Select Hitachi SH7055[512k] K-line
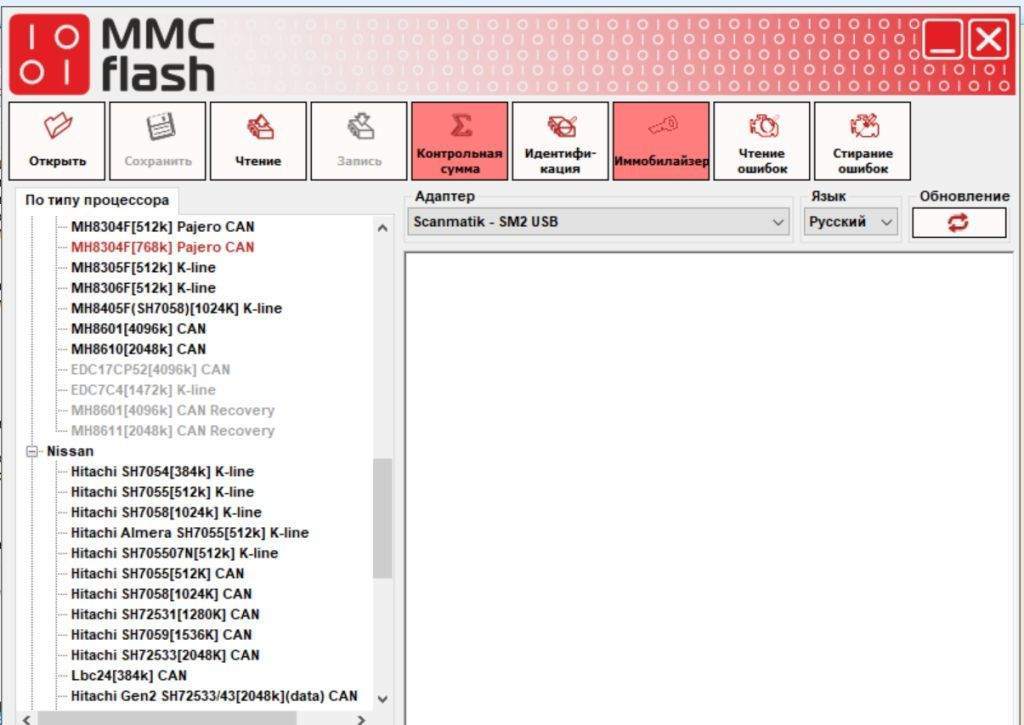This screenshot has height=725, width=1024. pyautogui.click(x=163, y=492)
